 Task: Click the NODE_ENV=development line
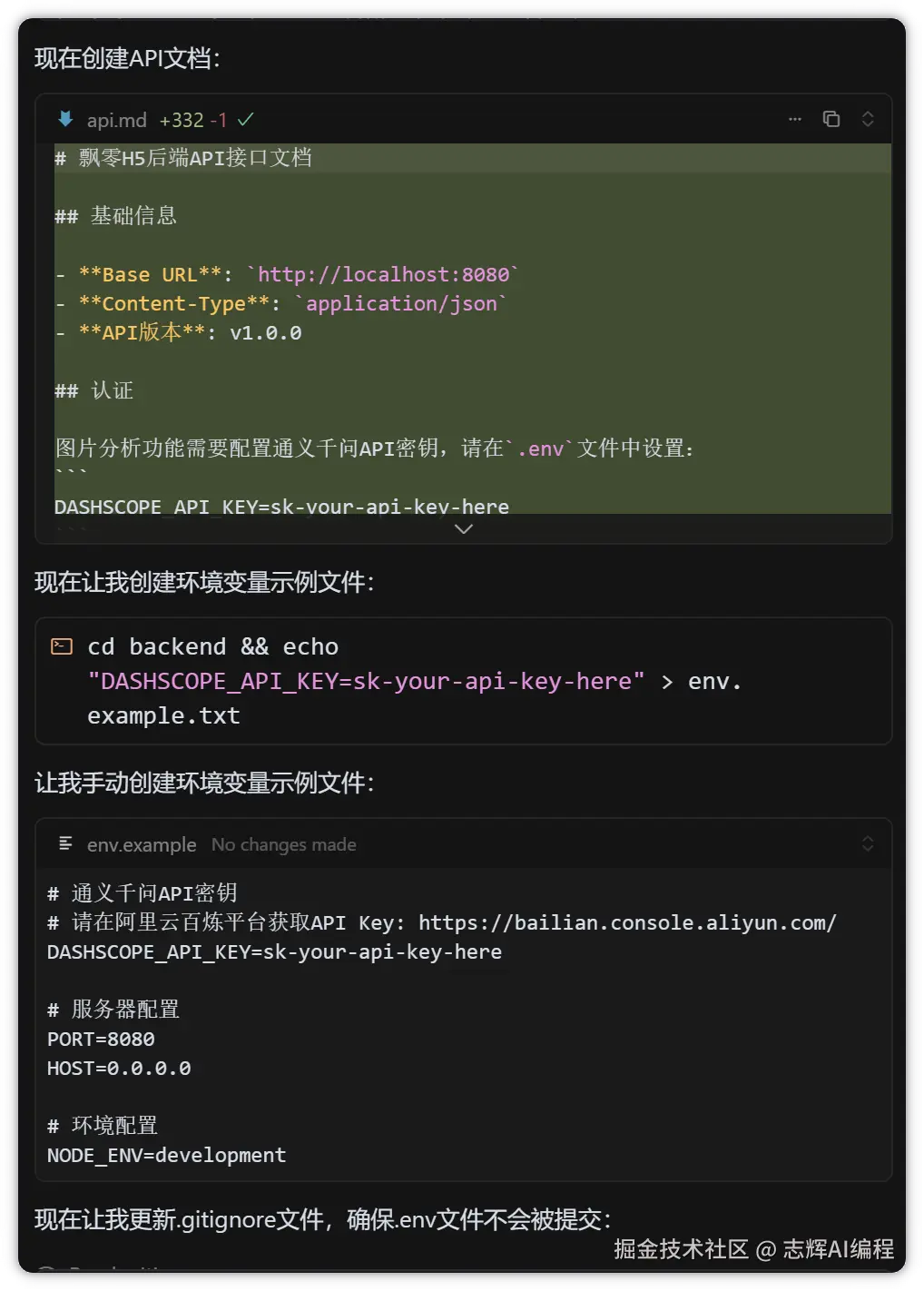tap(166, 1155)
